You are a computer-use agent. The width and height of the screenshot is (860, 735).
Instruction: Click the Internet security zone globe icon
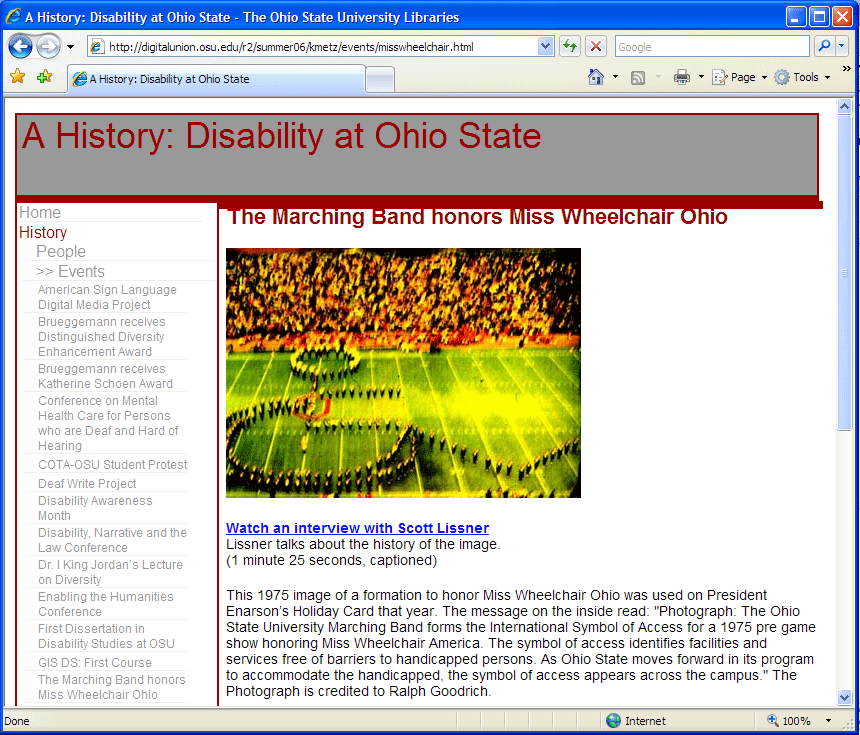click(x=613, y=720)
